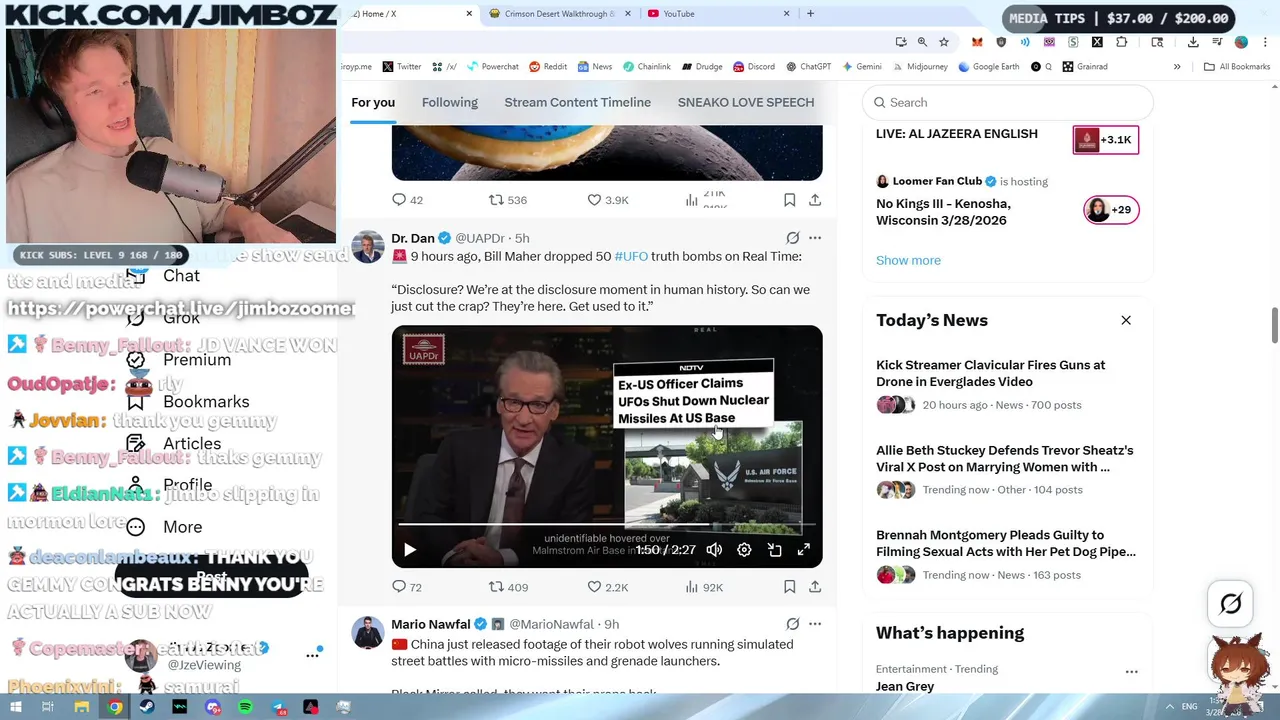Open Grok icon on Dr. Dan's post
The width and height of the screenshot is (1280, 720).
792,238
